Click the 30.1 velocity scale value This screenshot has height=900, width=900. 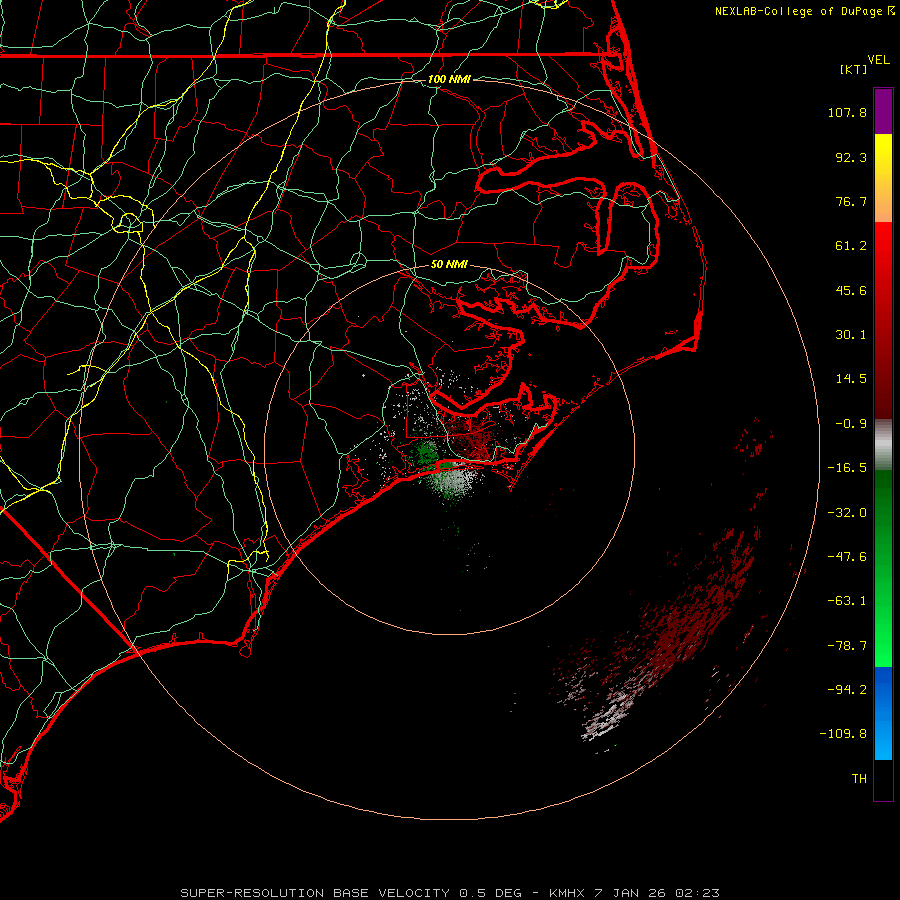click(851, 335)
